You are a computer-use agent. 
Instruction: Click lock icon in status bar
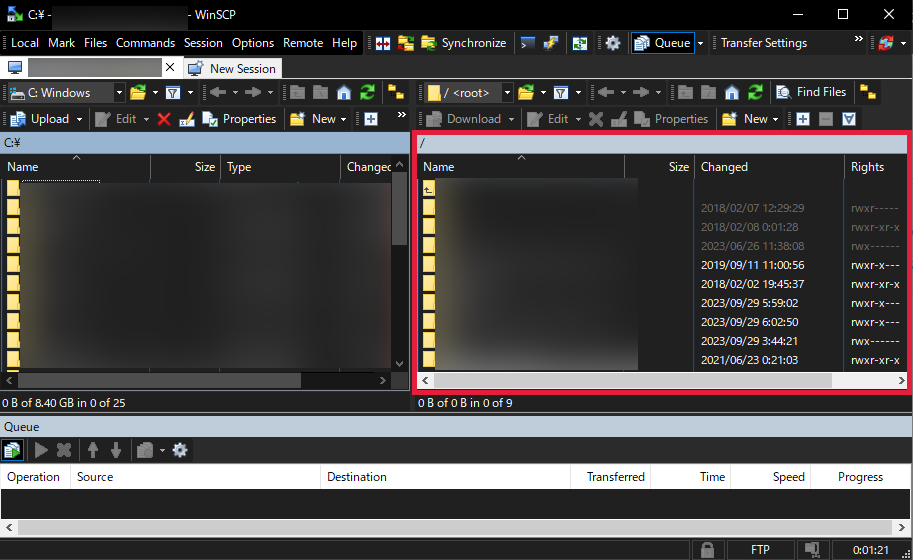point(707,550)
